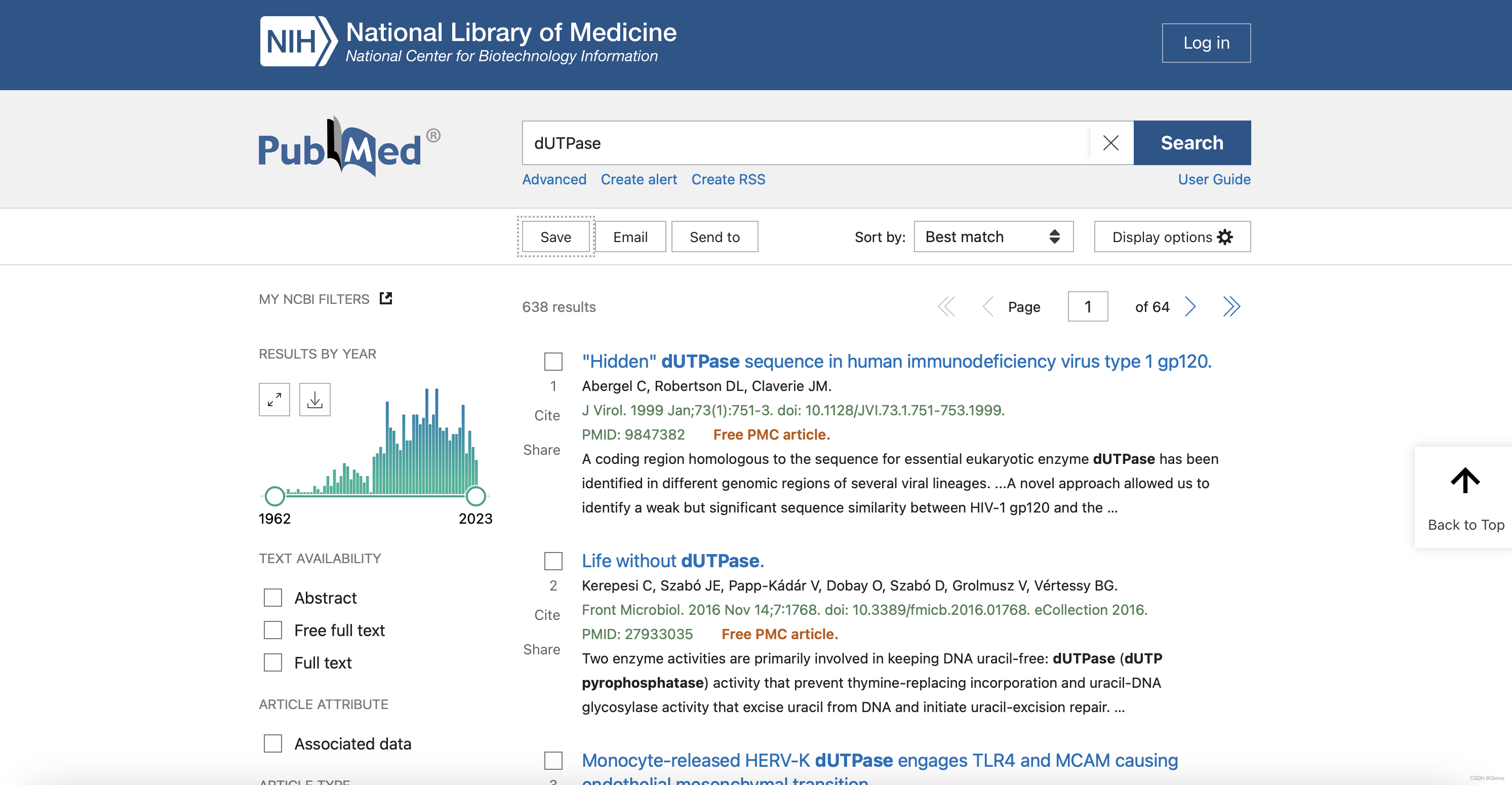Enable the Abstract filter checkbox

point(273,598)
